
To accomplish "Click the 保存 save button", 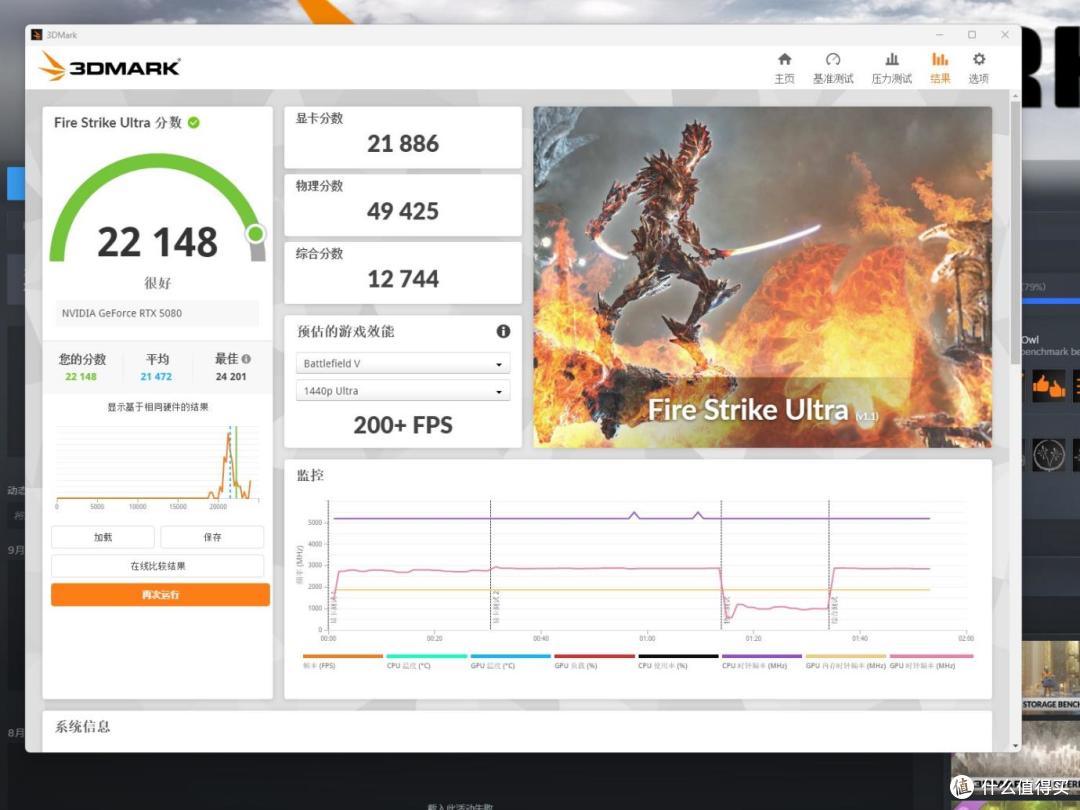I will [212, 537].
